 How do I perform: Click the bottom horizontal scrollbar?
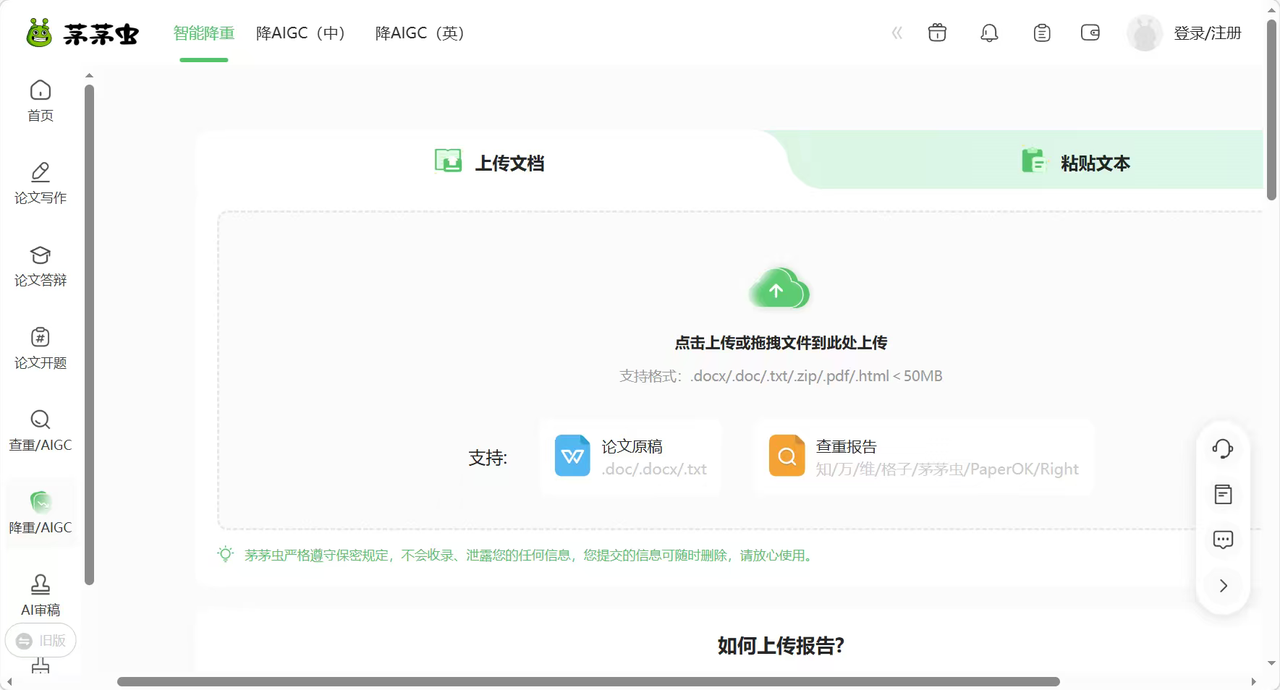coord(588,682)
